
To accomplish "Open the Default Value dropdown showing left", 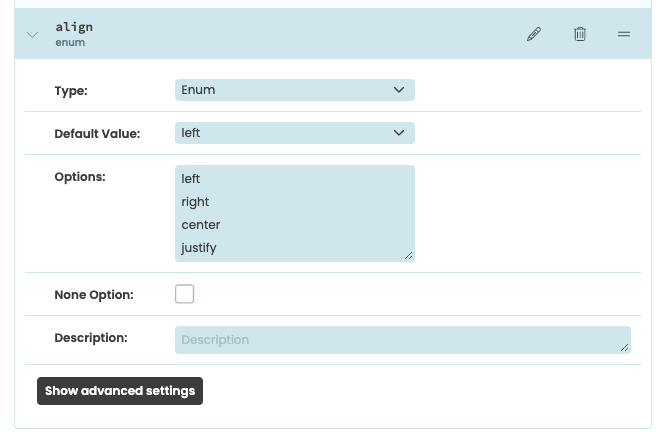I will pyautogui.click(x=294, y=133).
